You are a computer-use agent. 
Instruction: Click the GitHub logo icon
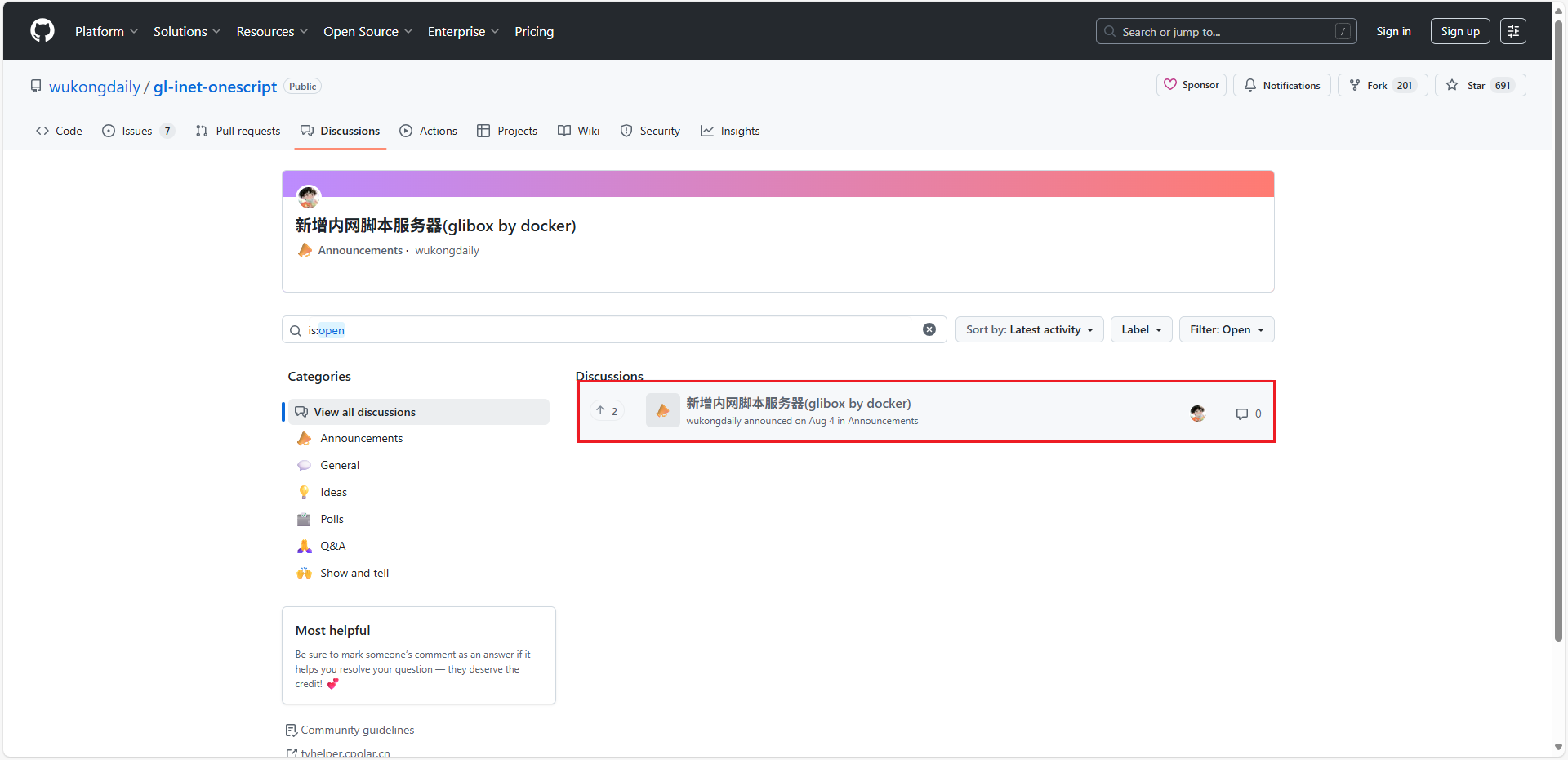pos(42,31)
